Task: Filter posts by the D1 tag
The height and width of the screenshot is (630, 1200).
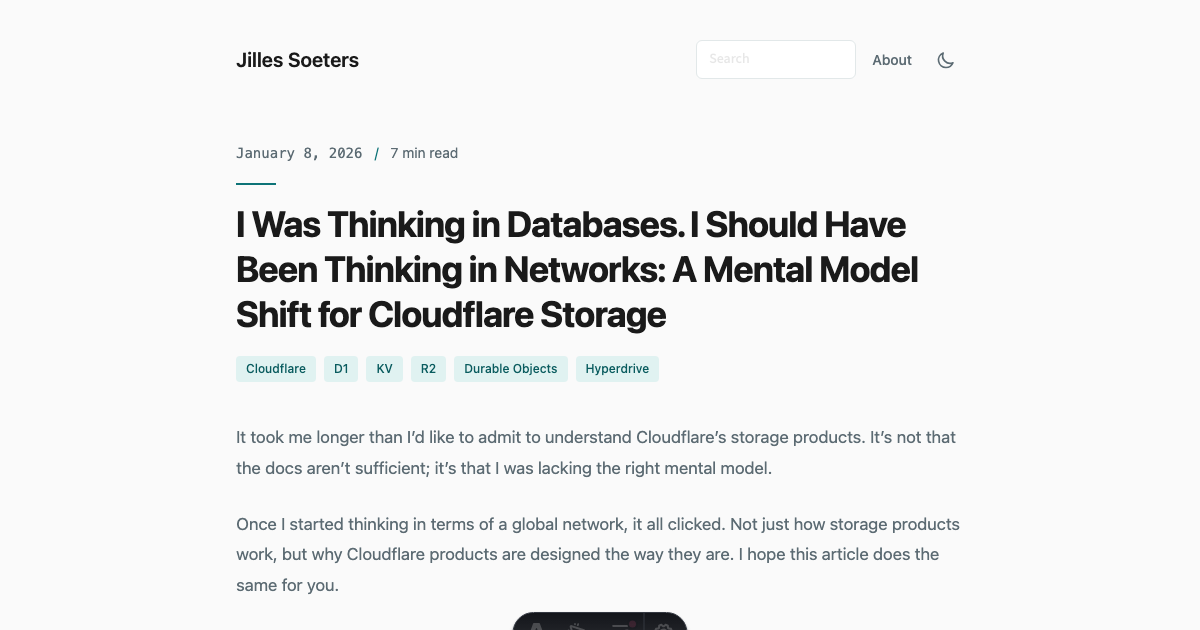Action: tap(341, 369)
